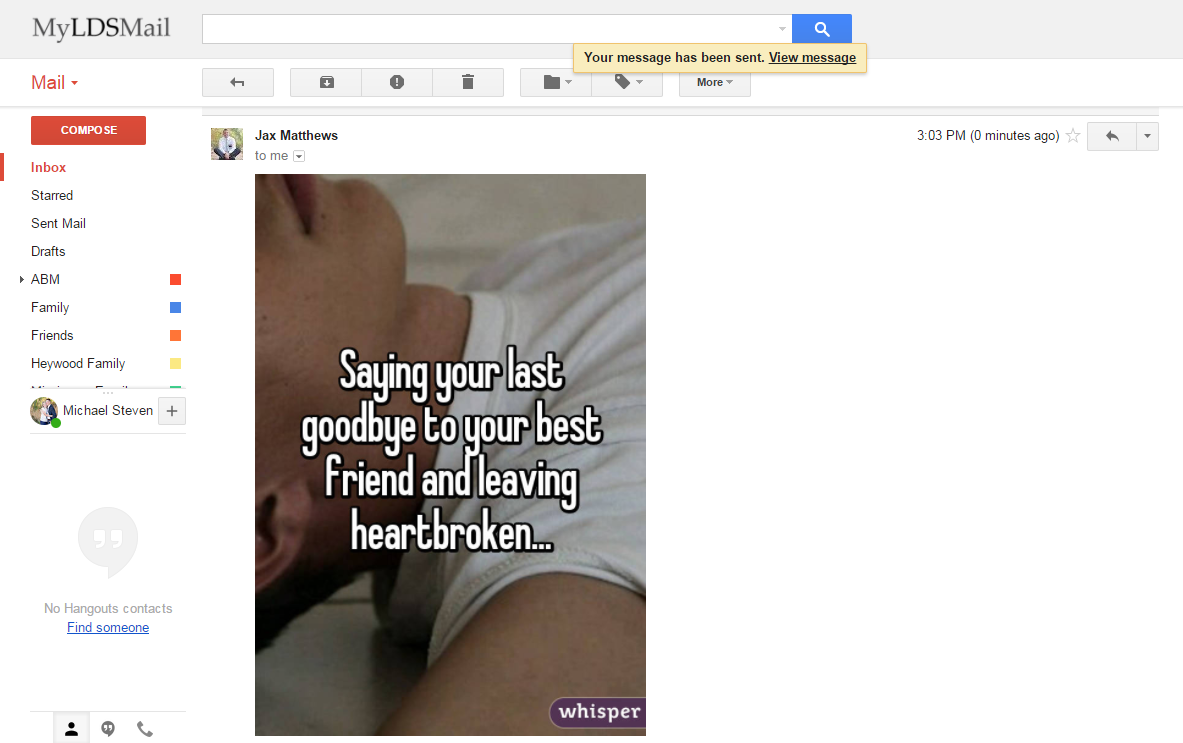Click the View message link
Viewport: 1183px width, 743px height.
pos(813,57)
